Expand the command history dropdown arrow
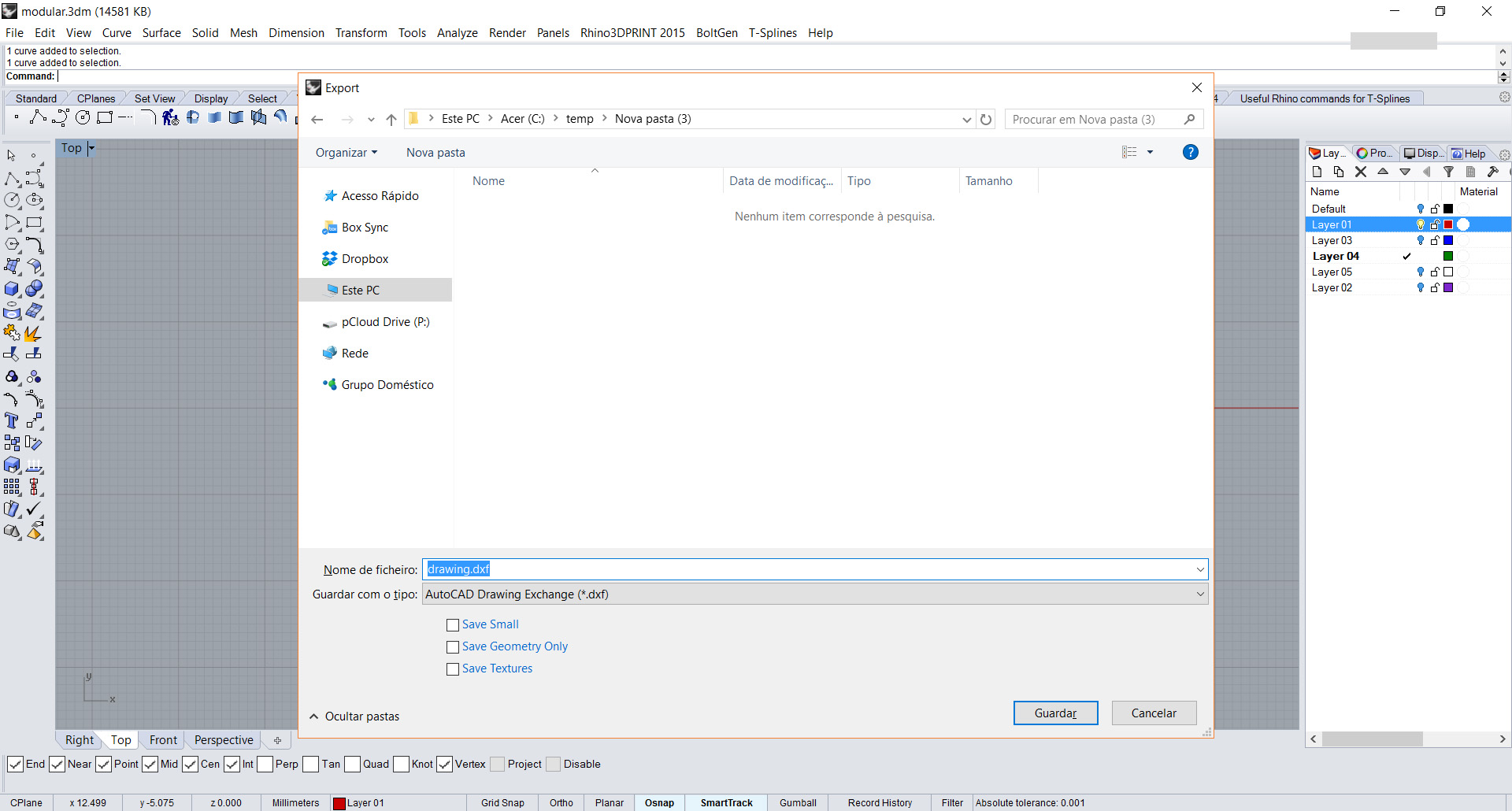 tap(1503, 76)
